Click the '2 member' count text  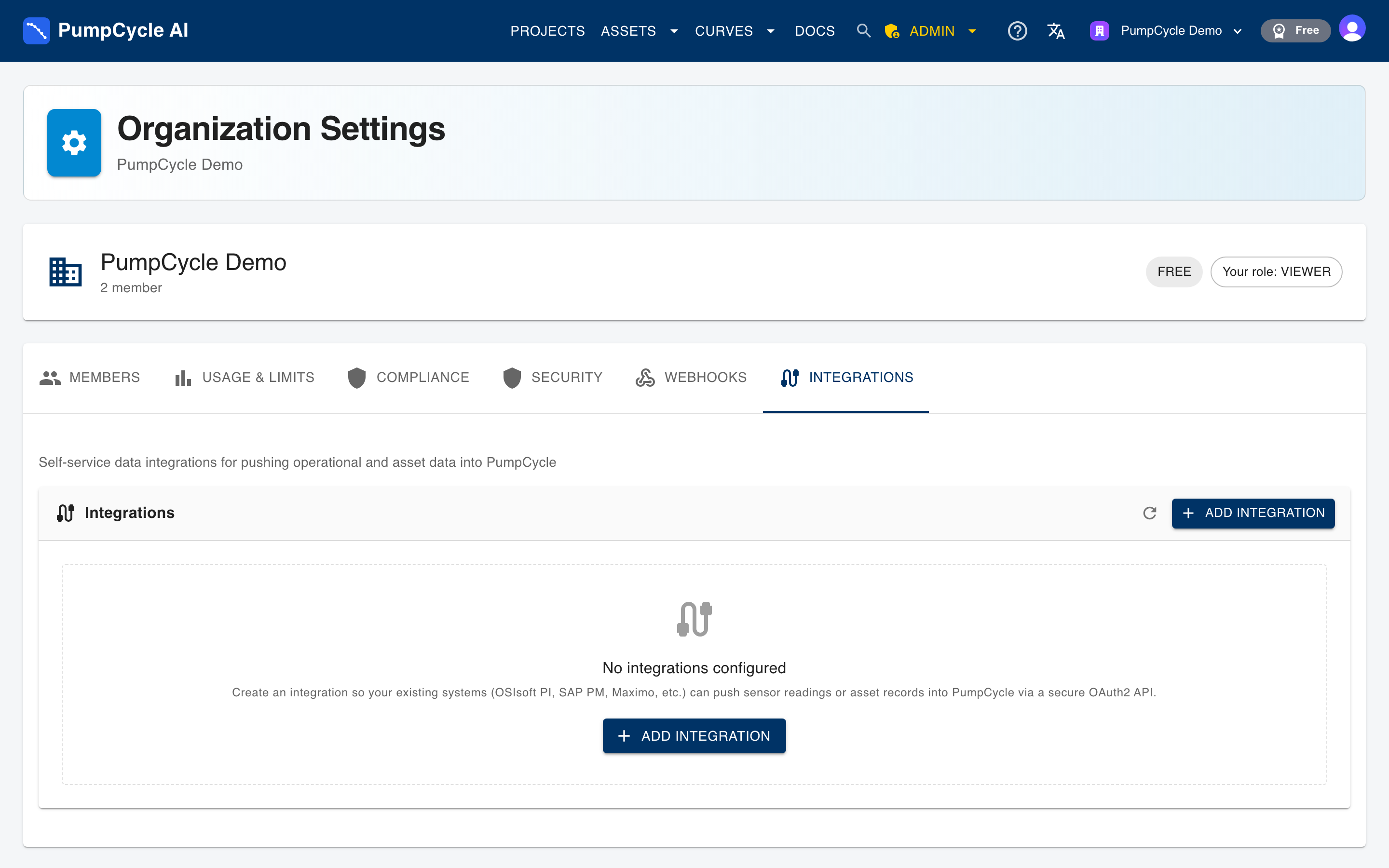pyautogui.click(x=131, y=287)
